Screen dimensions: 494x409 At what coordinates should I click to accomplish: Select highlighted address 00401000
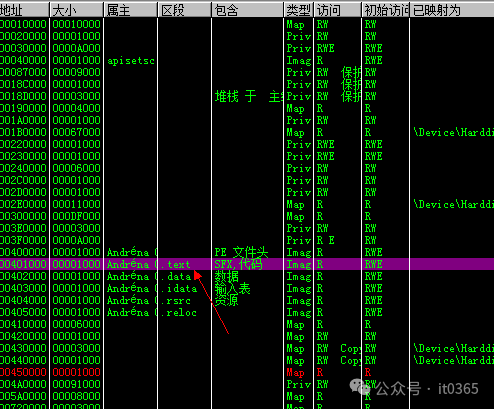click(23, 264)
